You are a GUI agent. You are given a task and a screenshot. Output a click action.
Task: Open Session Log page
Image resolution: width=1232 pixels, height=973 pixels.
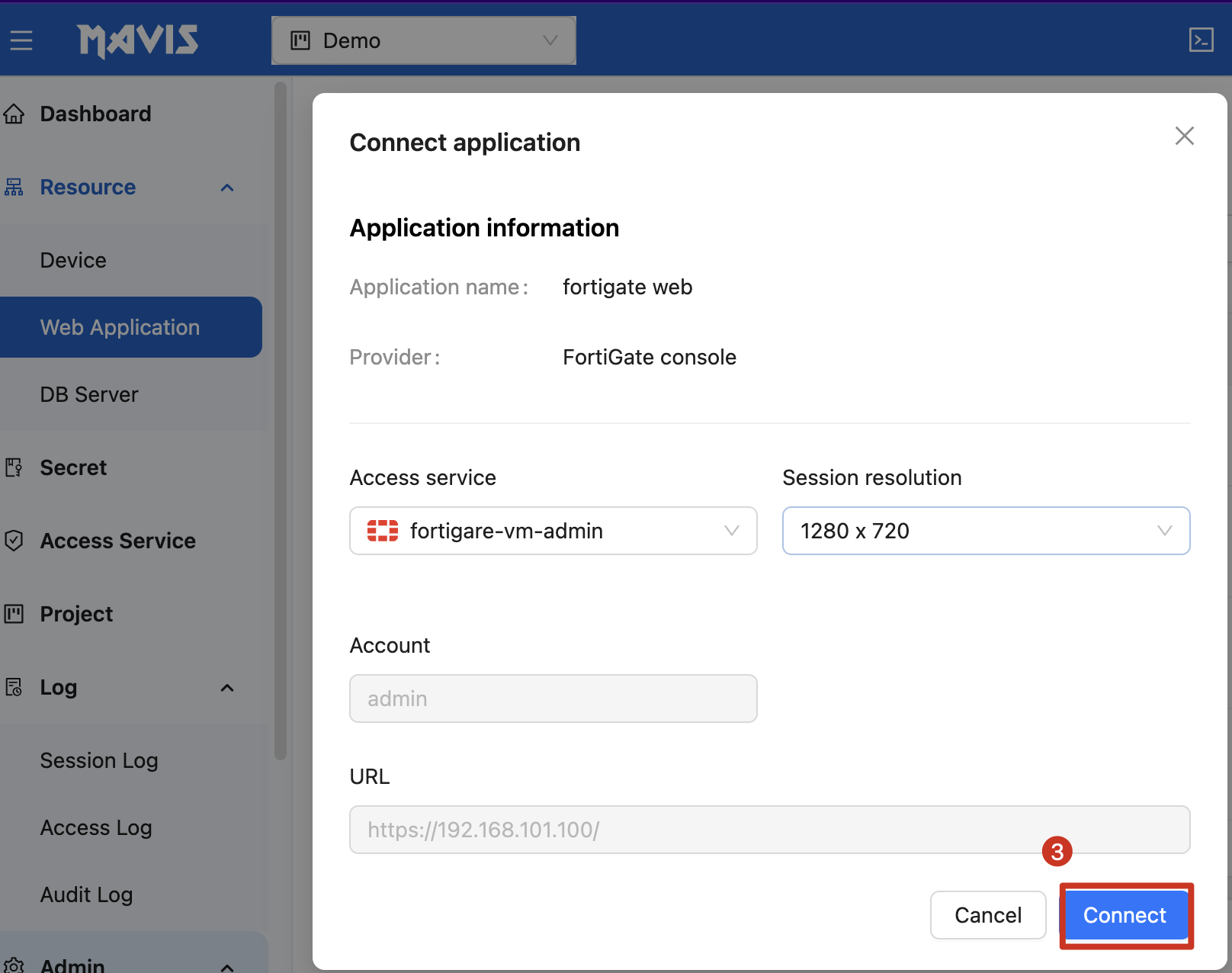(x=99, y=760)
